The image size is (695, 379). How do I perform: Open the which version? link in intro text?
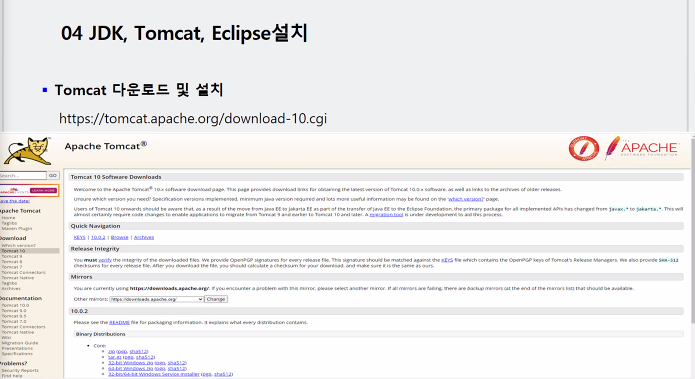[x=466, y=199]
